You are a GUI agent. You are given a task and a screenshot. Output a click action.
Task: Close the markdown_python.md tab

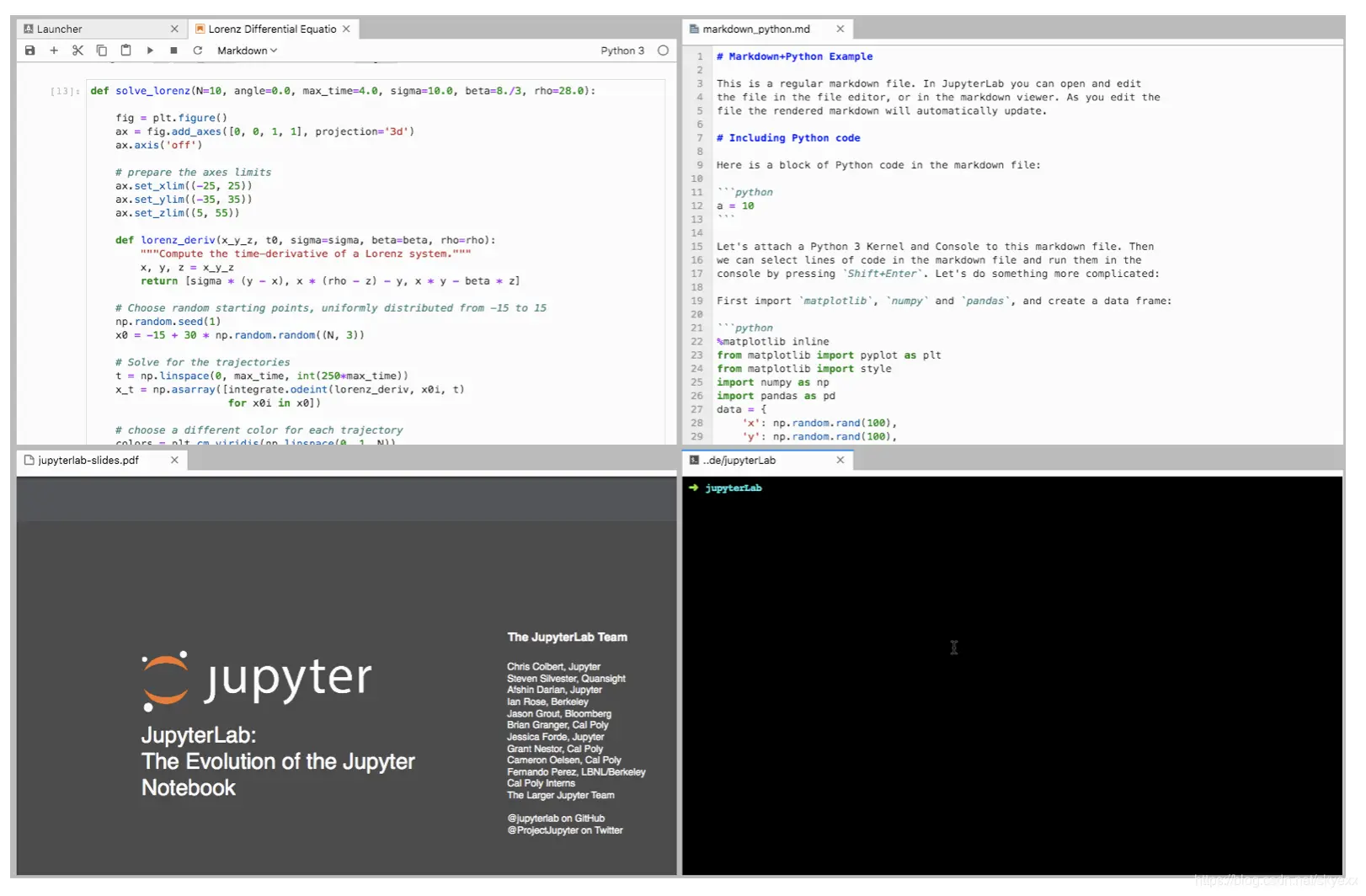840,29
